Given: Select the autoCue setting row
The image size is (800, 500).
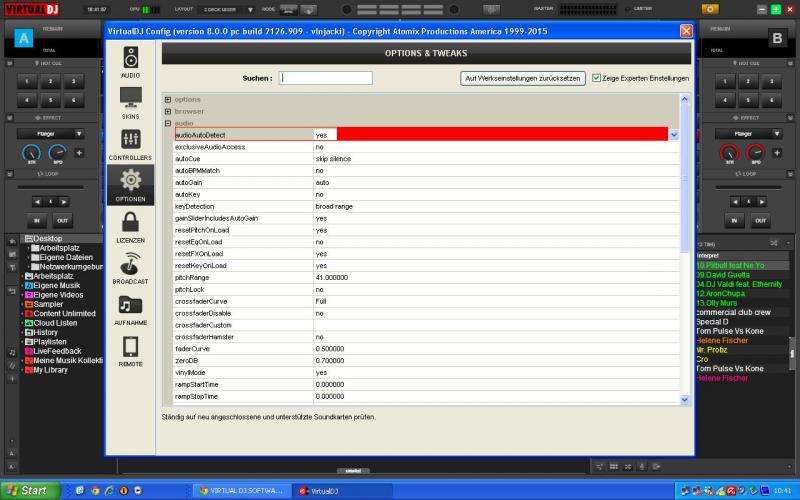Looking at the screenshot, I should (x=240, y=159).
